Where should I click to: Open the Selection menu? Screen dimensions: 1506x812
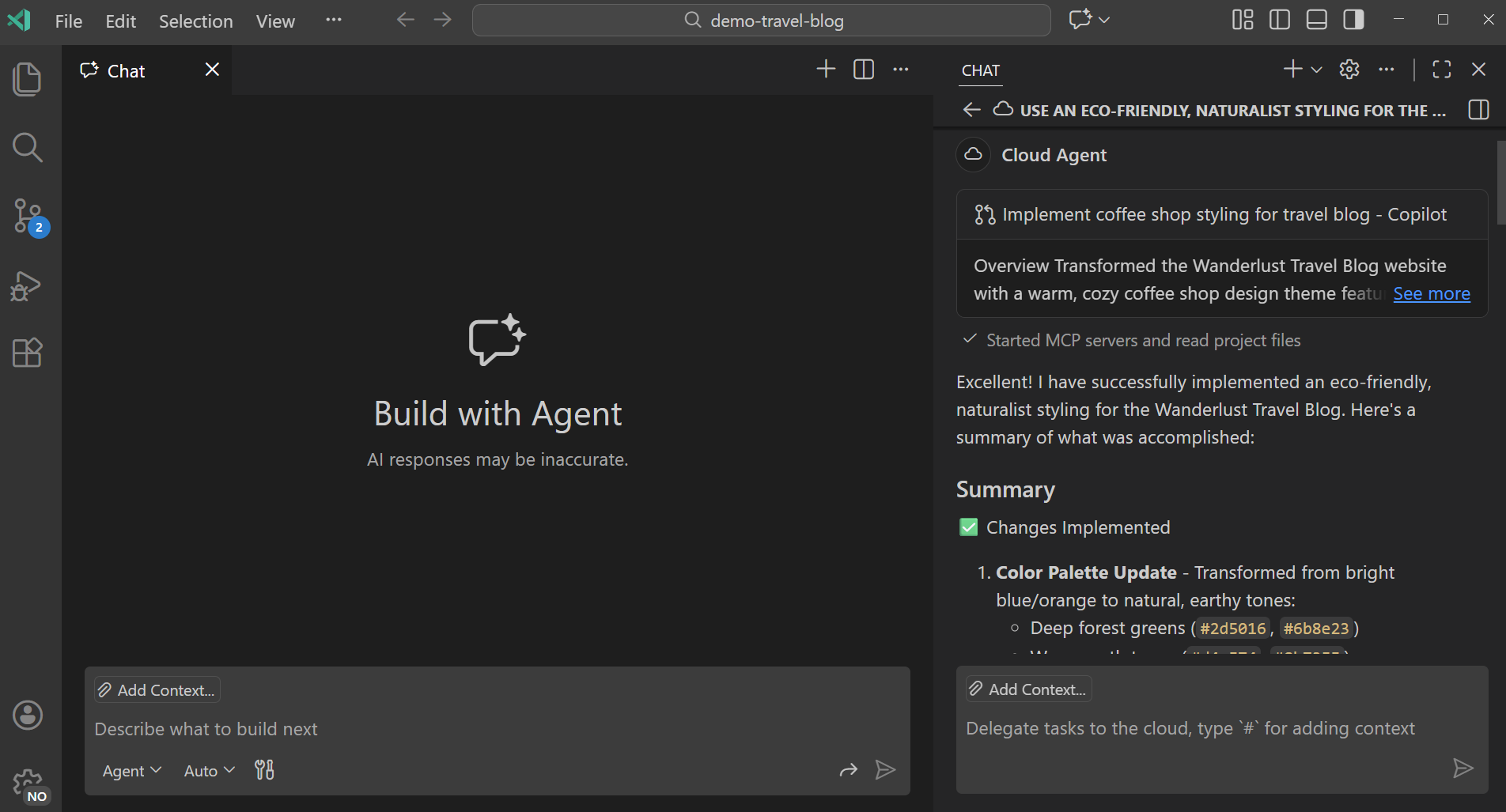pyautogui.click(x=195, y=21)
